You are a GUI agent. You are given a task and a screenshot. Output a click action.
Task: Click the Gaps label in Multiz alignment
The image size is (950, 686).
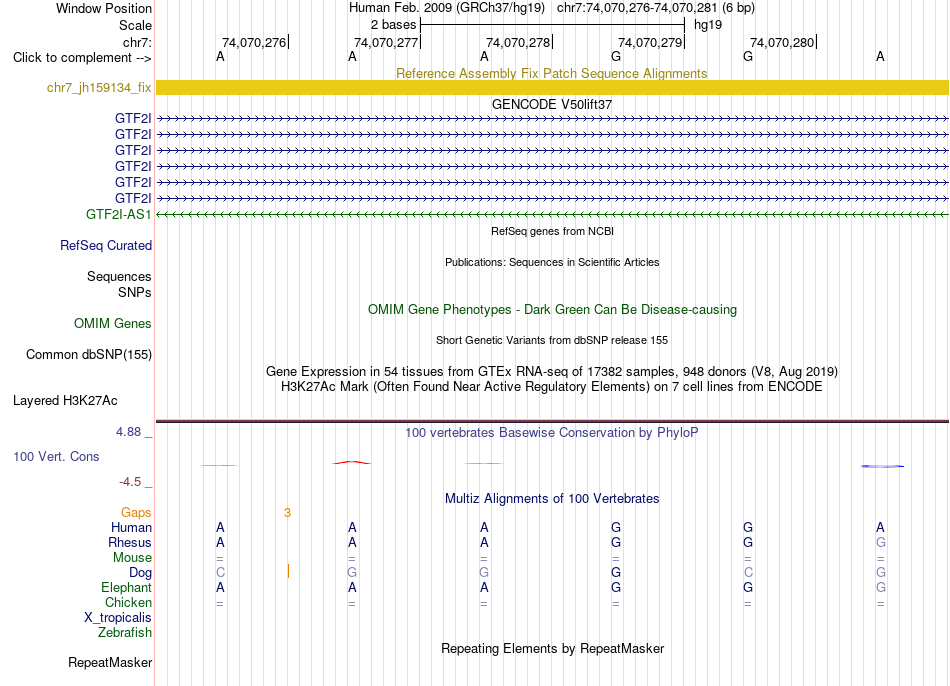pos(136,513)
